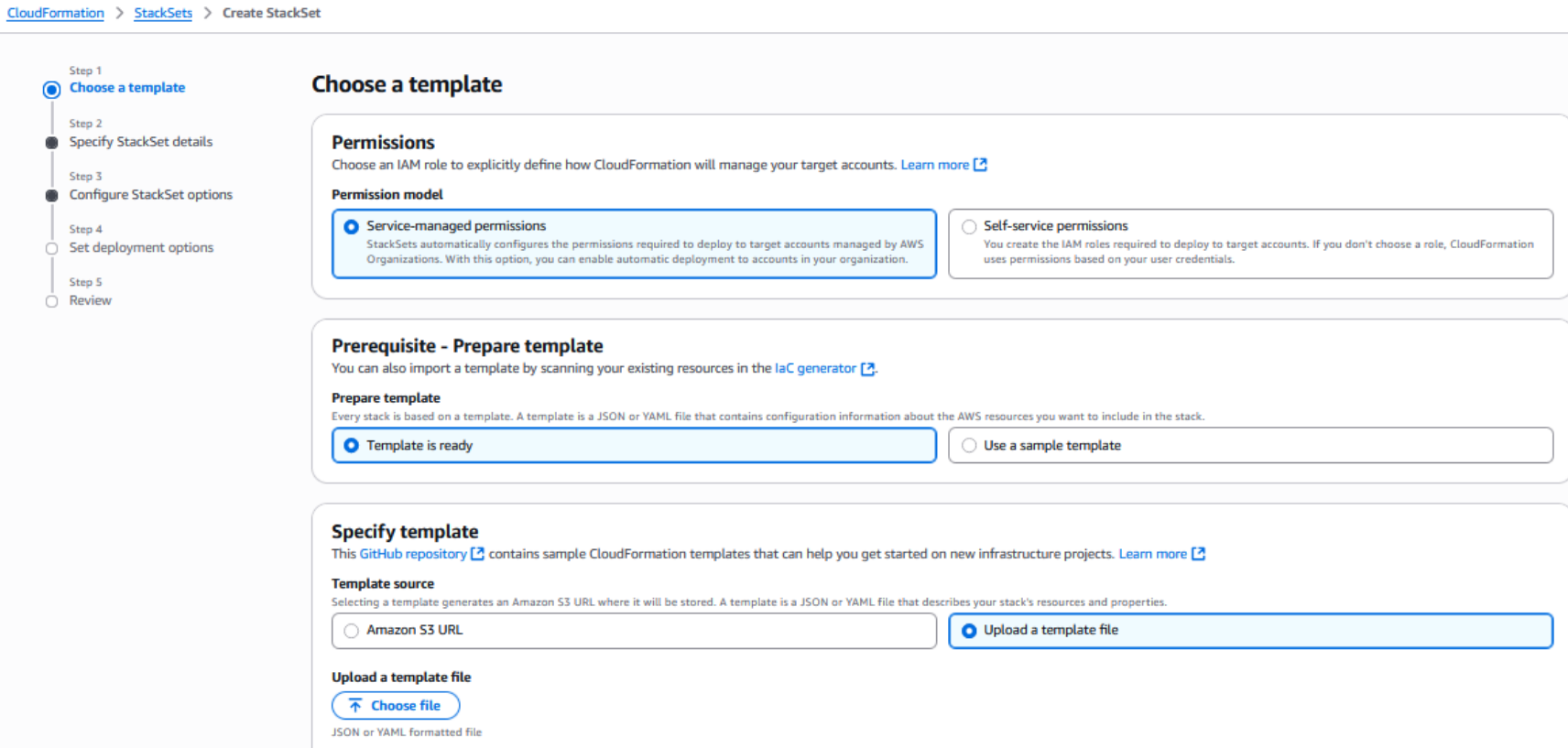Select Use a sample template option
Image resolution: width=1568 pixels, height=748 pixels.
click(x=1250, y=446)
